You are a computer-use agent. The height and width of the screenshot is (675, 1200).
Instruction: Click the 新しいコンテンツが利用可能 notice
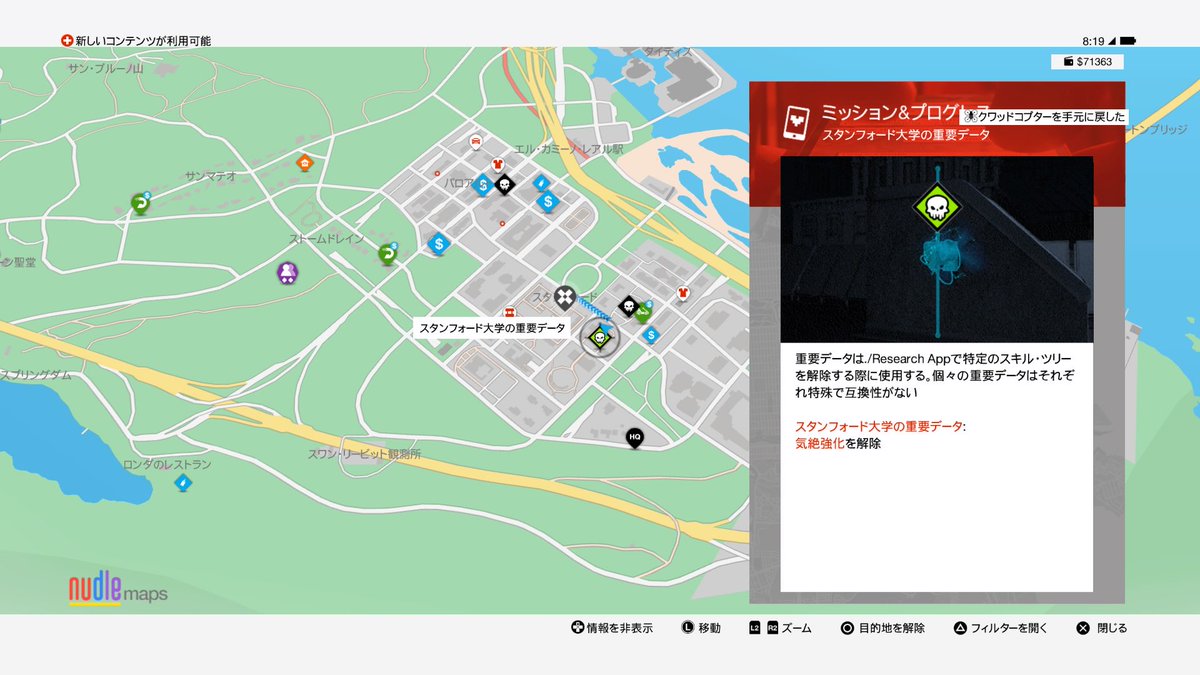point(143,41)
